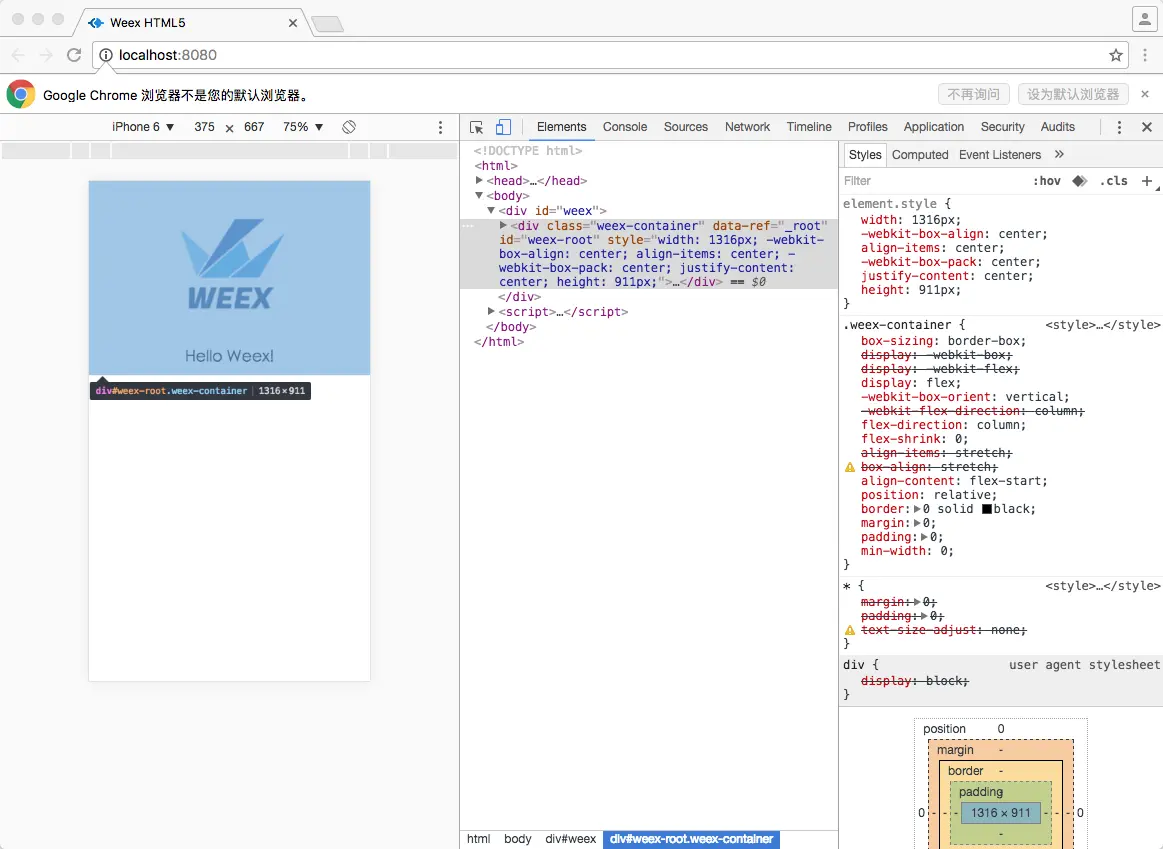Select div#weex in the breadcrumb bar
Screen dimensions: 1163x849
[570, 839]
